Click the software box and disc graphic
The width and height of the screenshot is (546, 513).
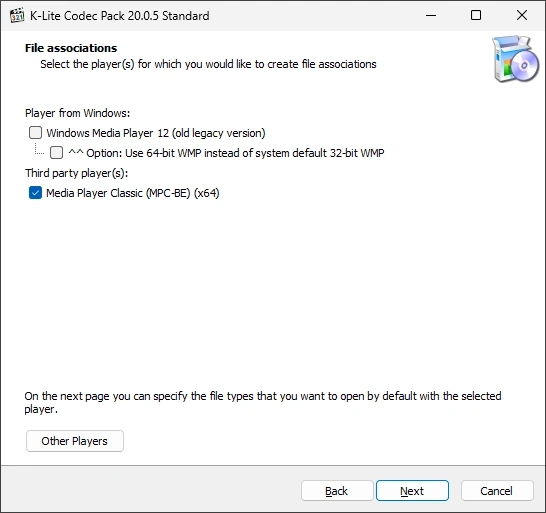(x=515, y=59)
